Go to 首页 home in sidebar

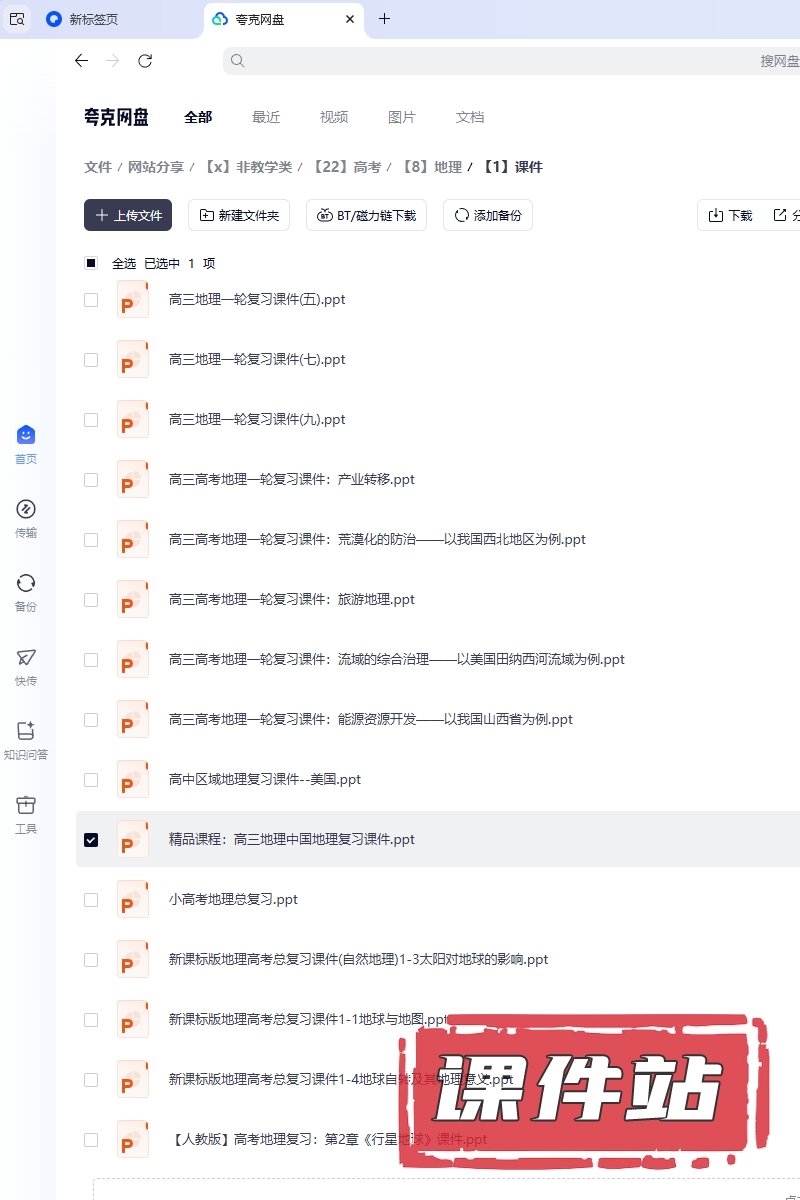coord(26,436)
